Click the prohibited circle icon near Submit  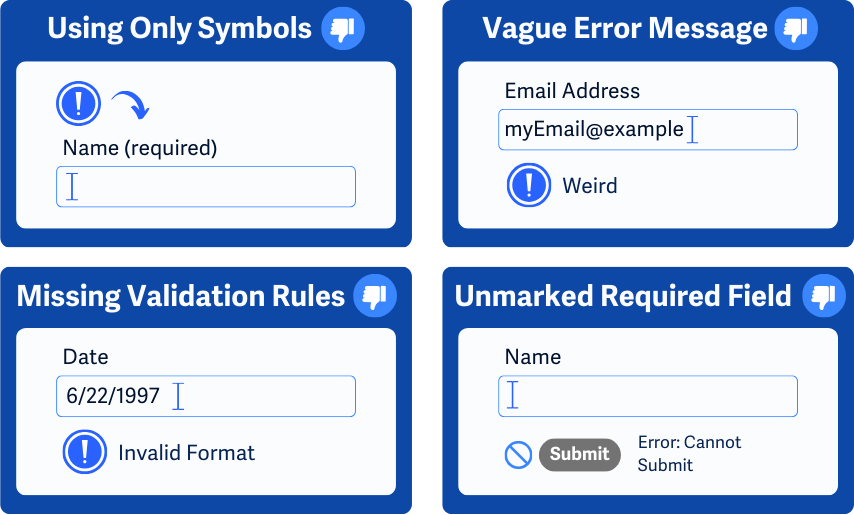pyautogui.click(x=518, y=455)
